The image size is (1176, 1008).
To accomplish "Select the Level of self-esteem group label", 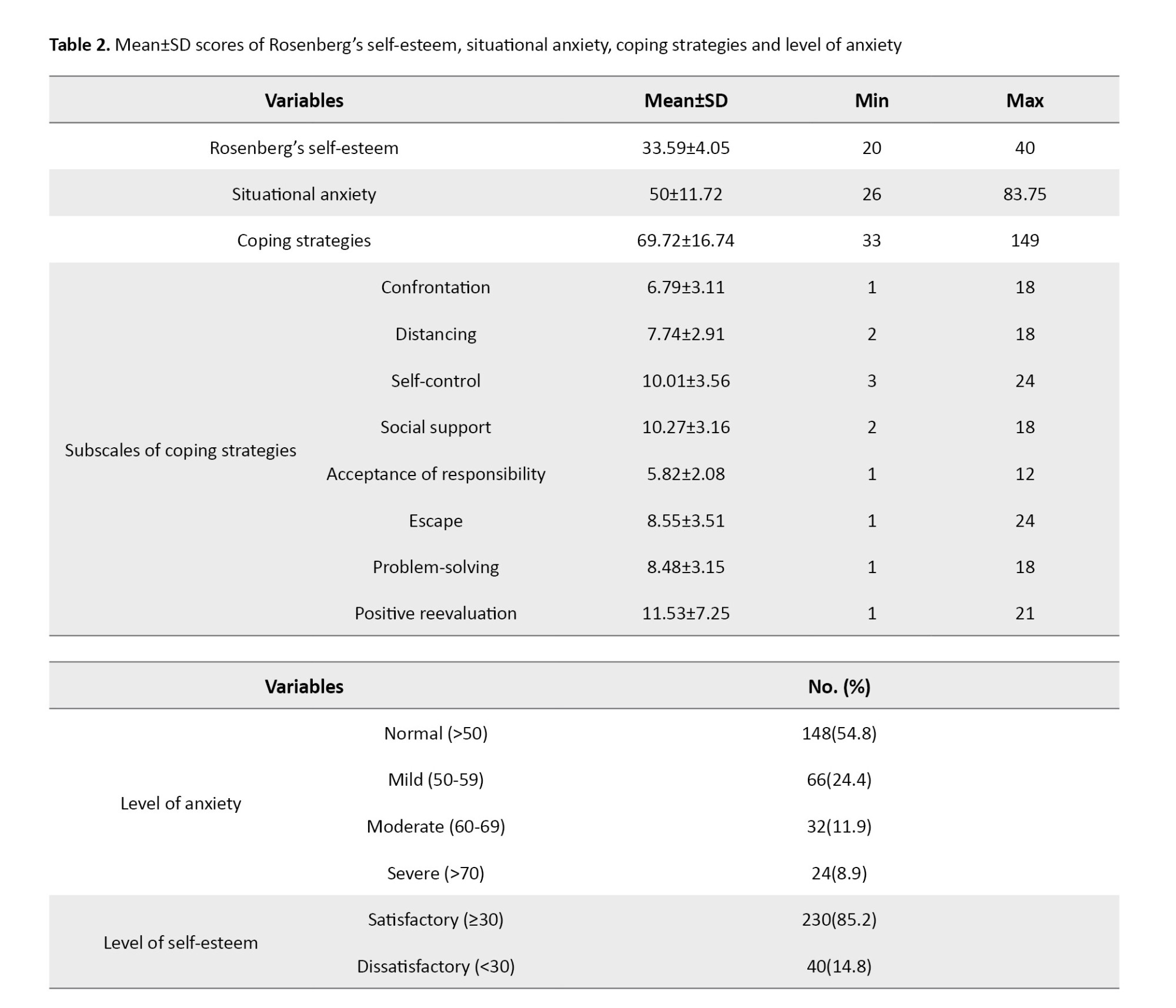I will tap(181, 943).
